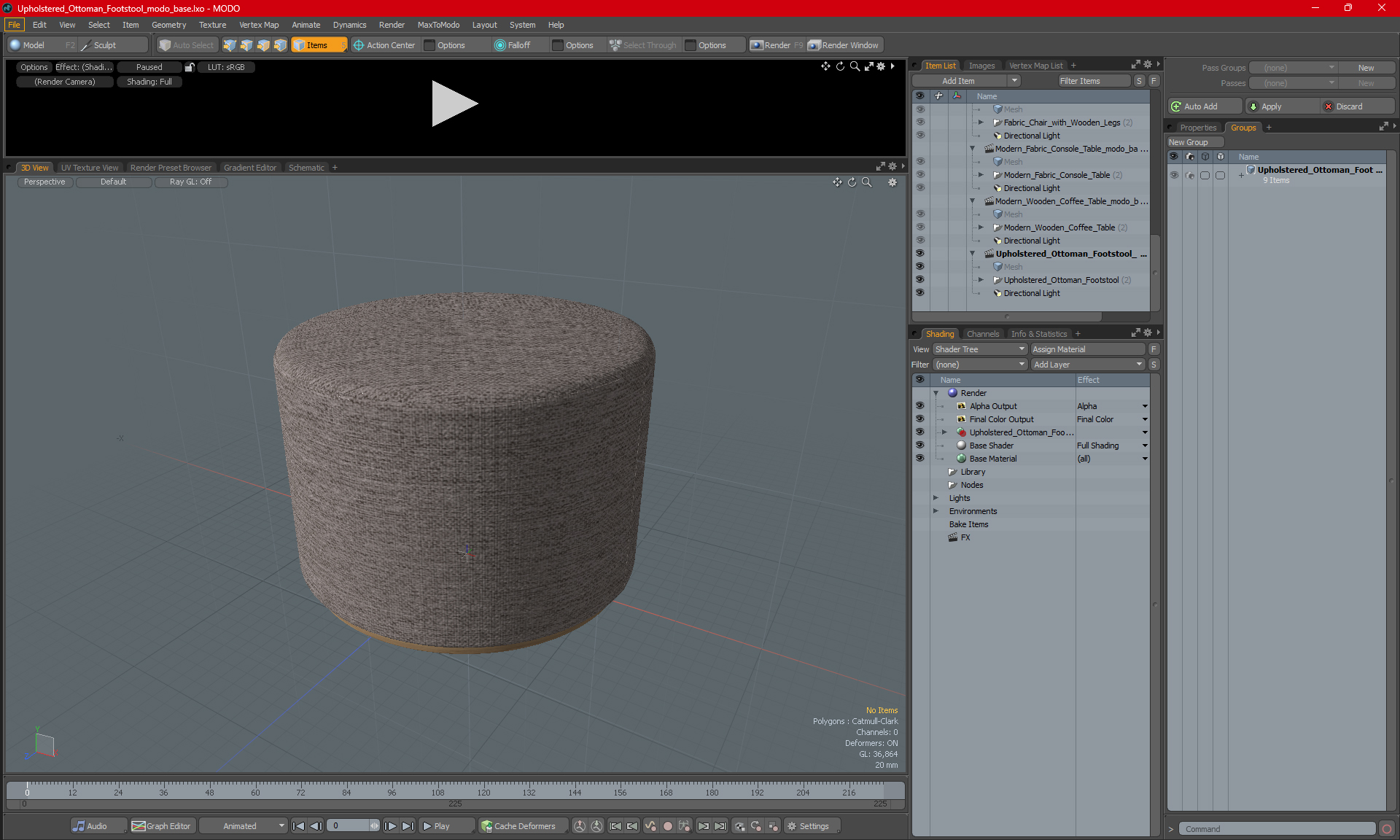Screen dimensions: 1400x840
Task: Toggle lock icon in preview viewport
Action: 190,67
